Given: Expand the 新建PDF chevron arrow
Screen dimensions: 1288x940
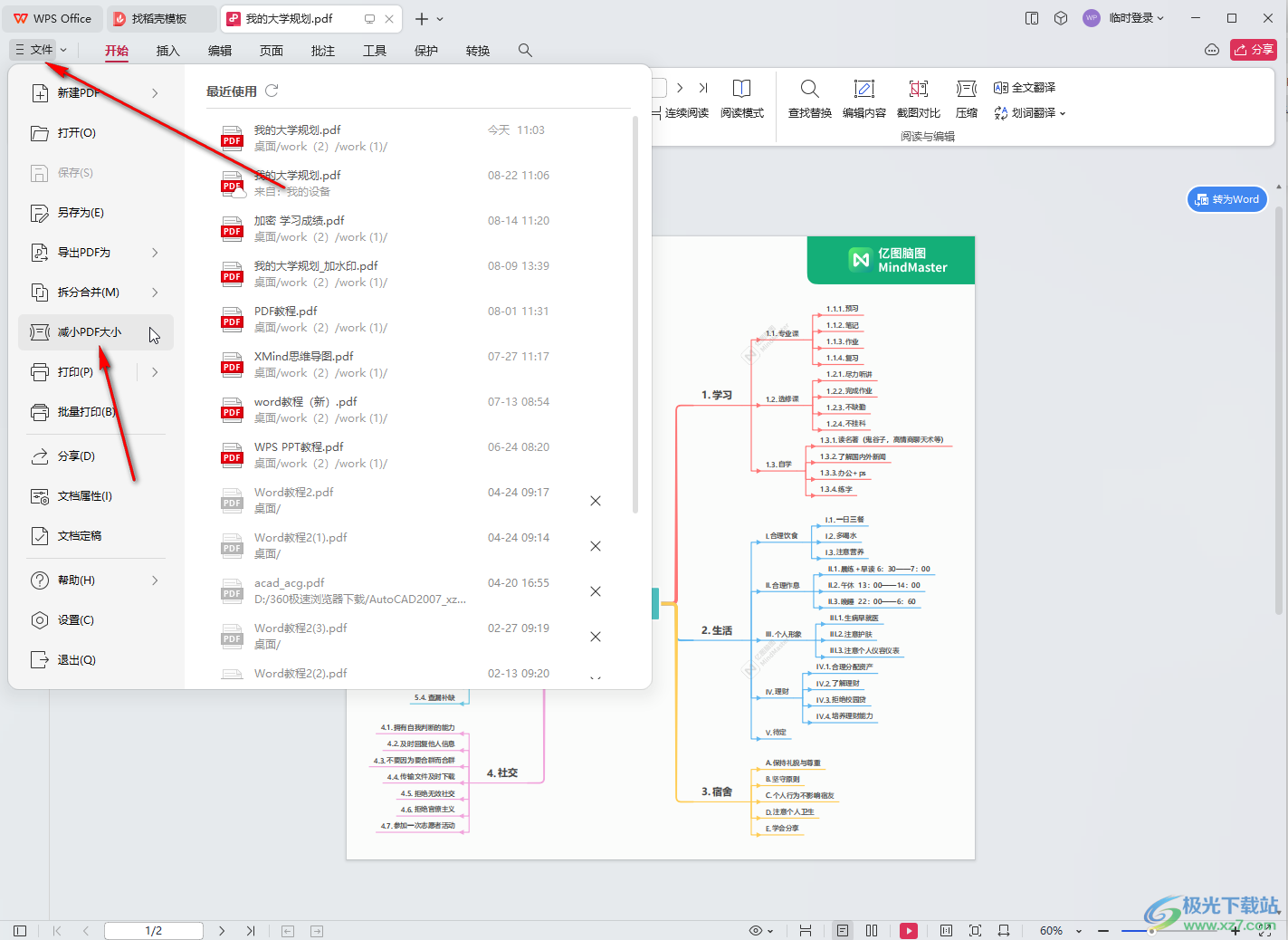Looking at the screenshot, I should click(155, 92).
